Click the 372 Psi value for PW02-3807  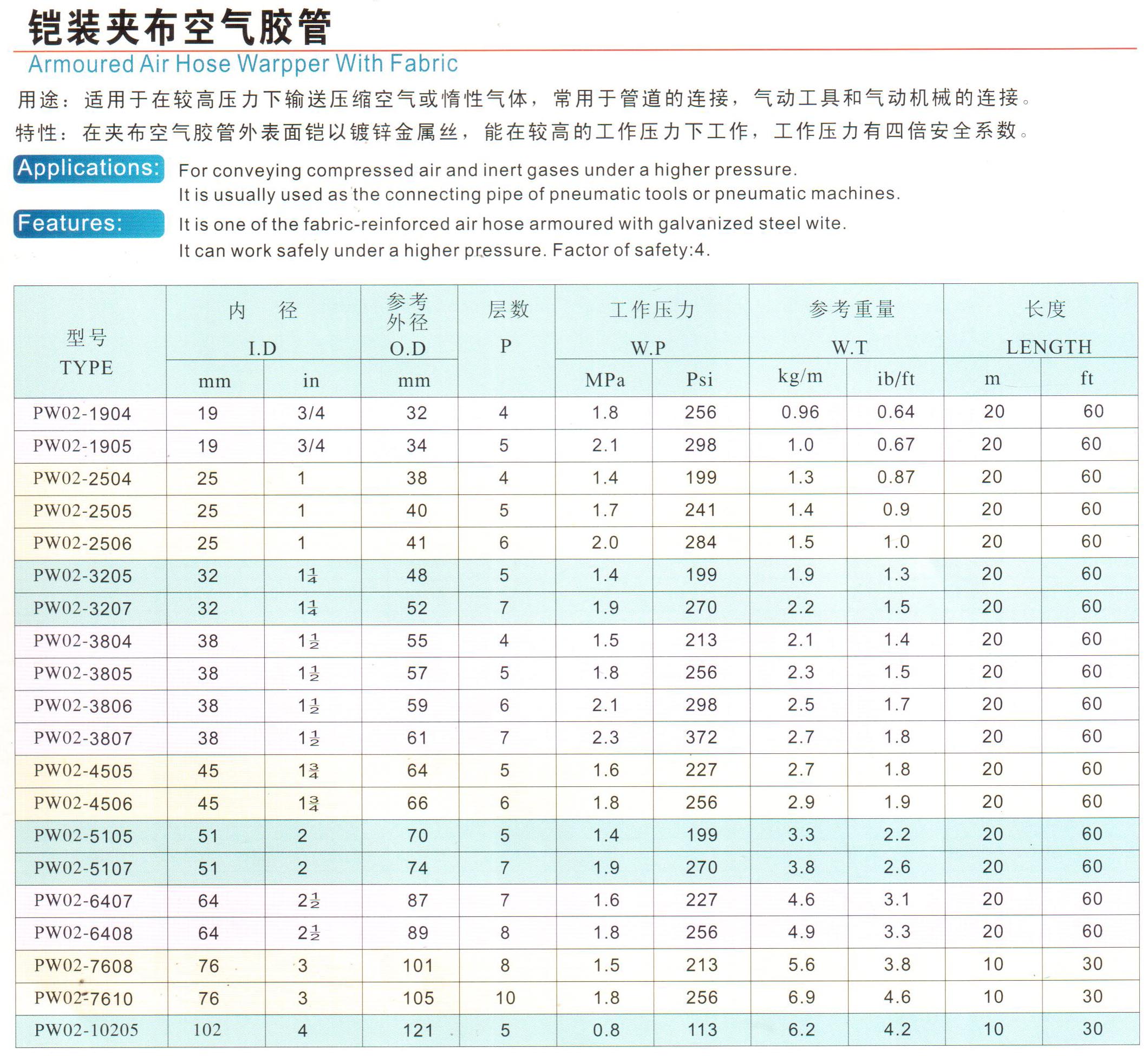[701, 738]
